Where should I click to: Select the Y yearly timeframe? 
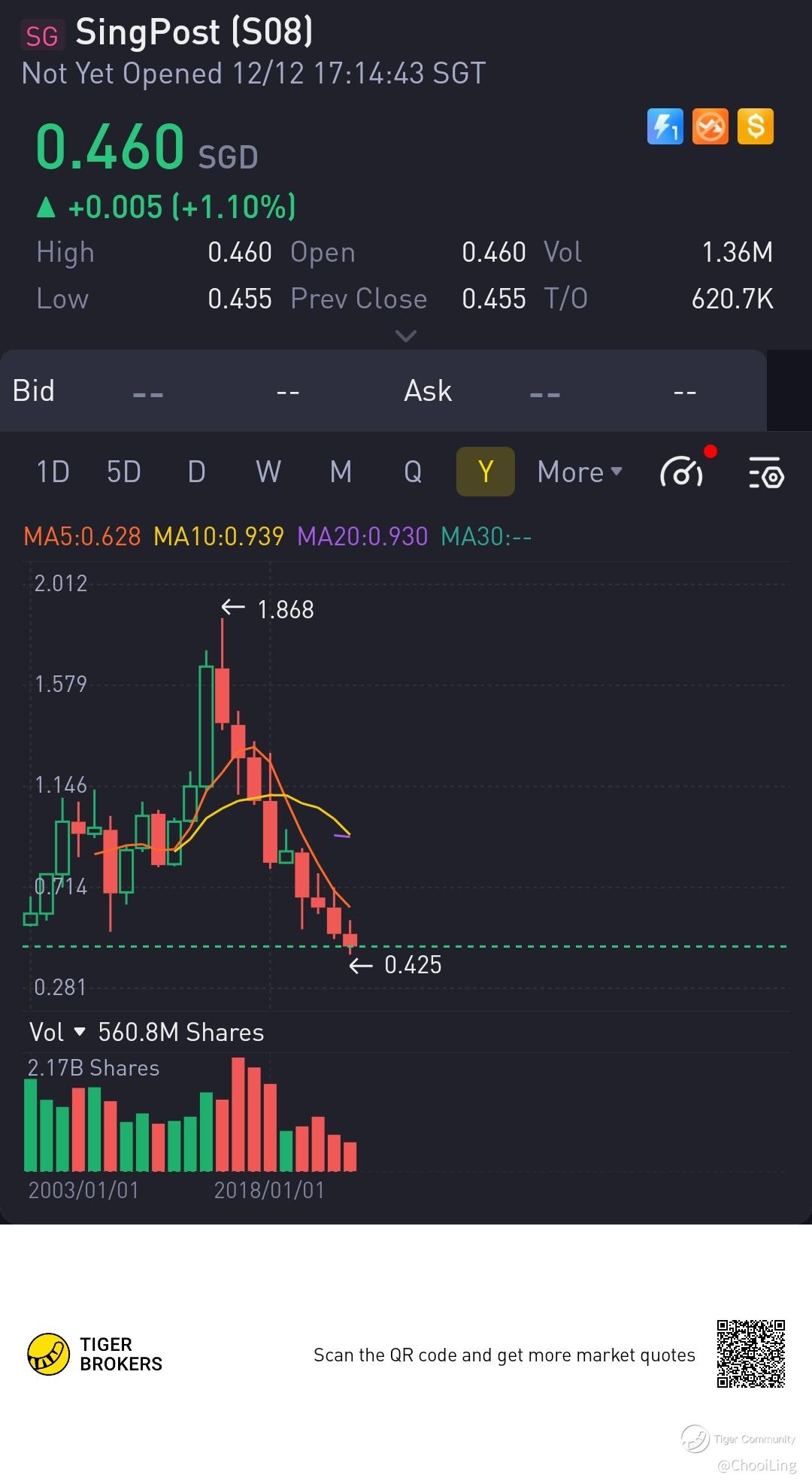pos(485,472)
